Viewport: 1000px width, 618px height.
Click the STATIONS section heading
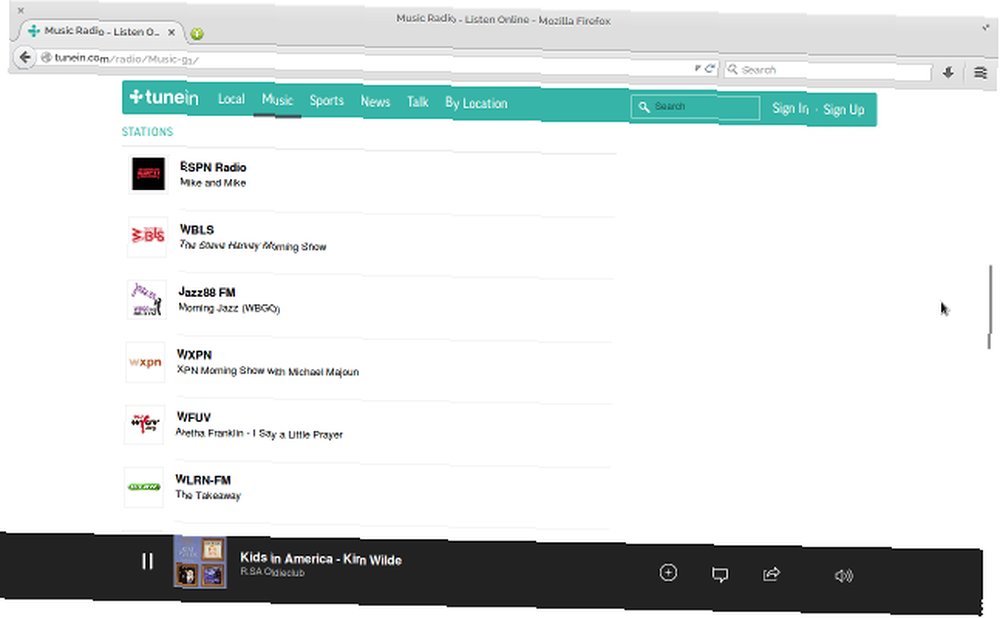click(x=147, y=131)
